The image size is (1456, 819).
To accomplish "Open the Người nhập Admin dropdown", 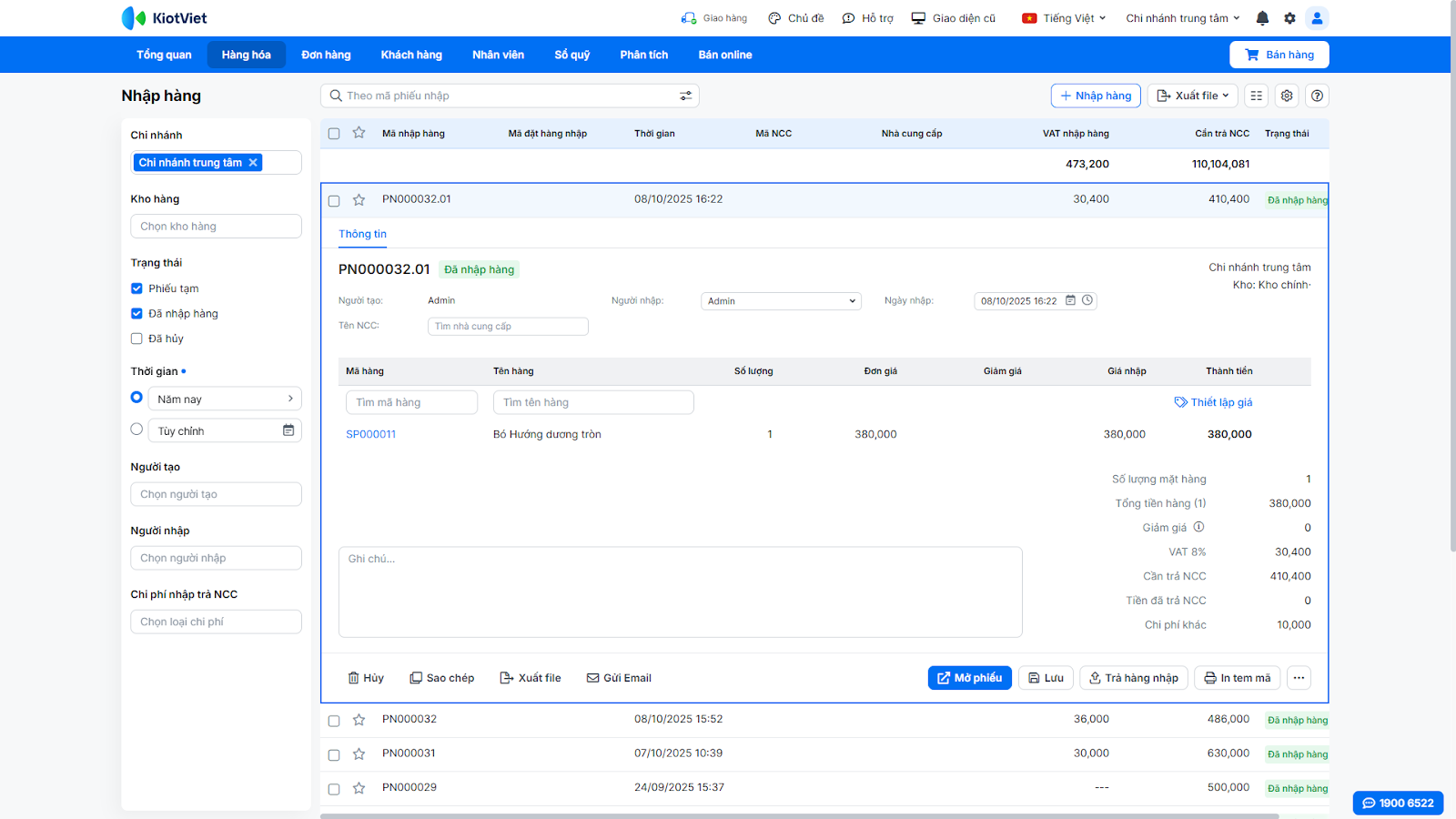I will [x=781, y=301].
